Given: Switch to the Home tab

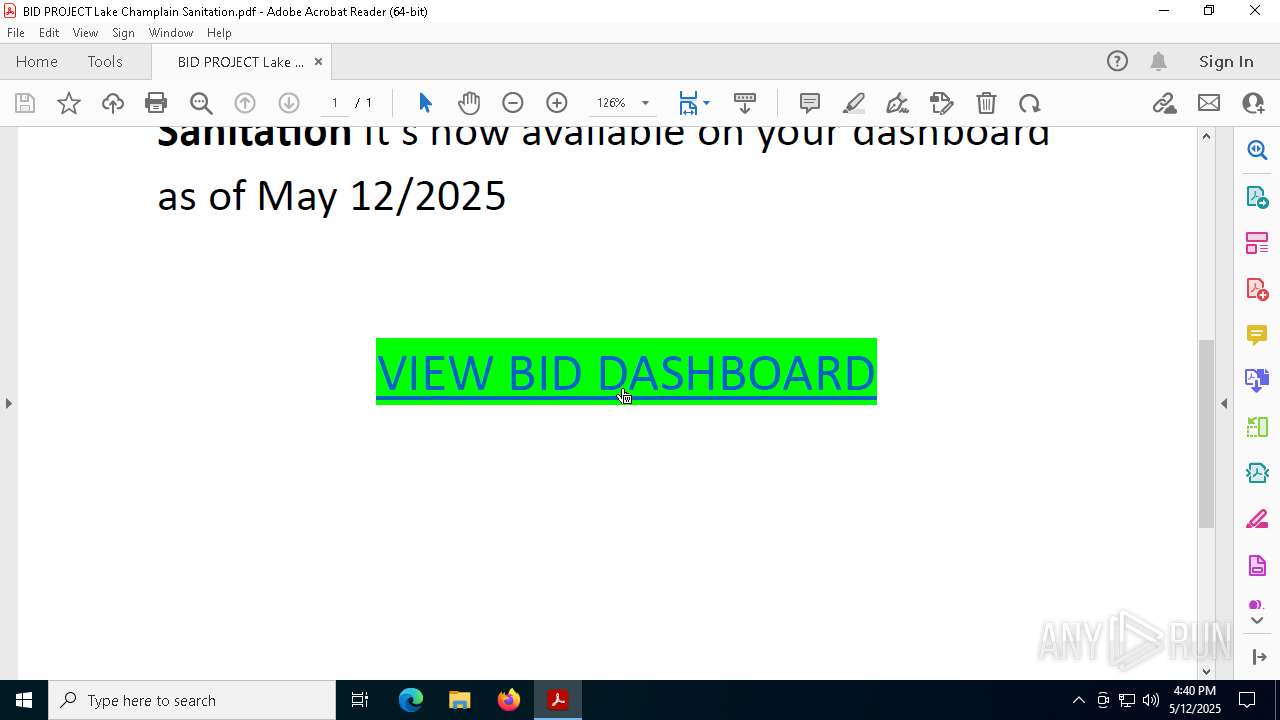Looking at the screenshot, I should [x=37, y=61].
